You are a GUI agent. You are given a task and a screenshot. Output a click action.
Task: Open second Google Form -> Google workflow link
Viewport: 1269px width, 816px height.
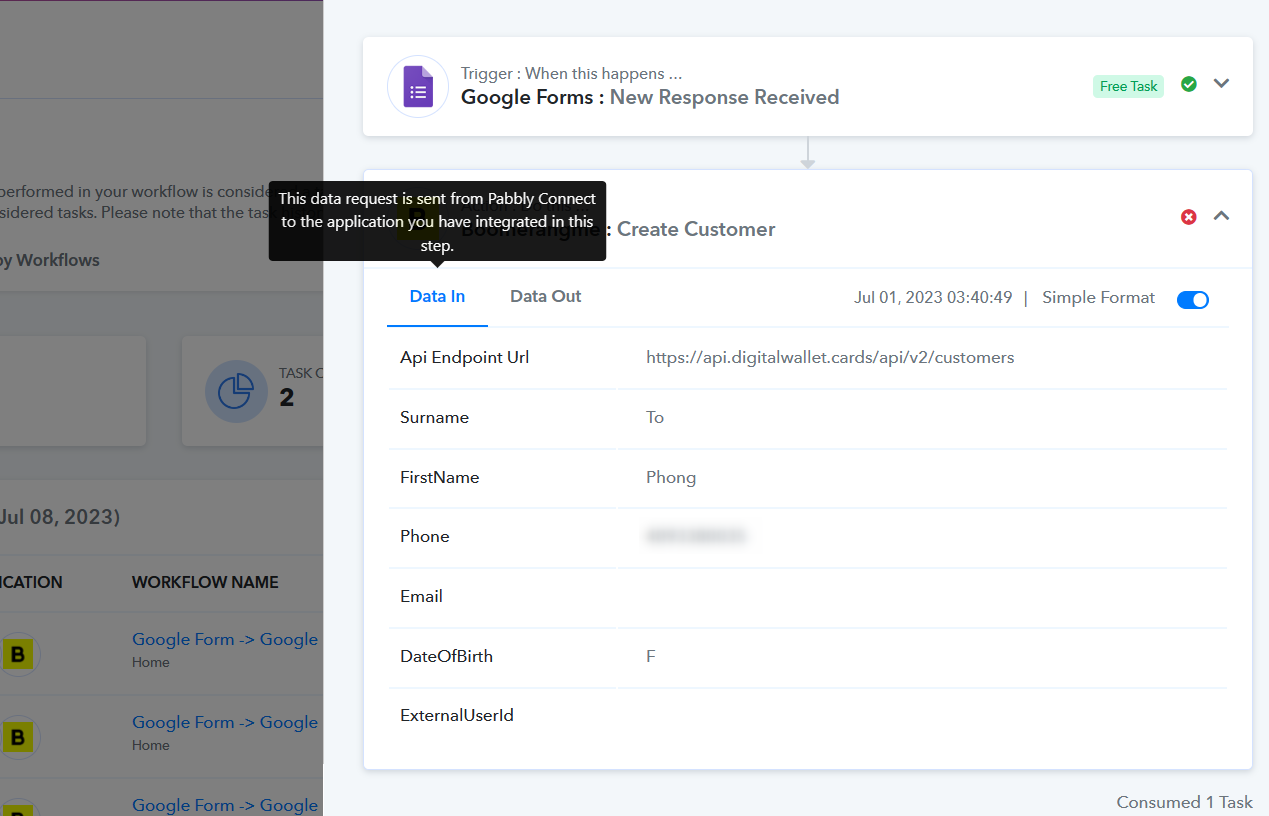click(225, 722)
